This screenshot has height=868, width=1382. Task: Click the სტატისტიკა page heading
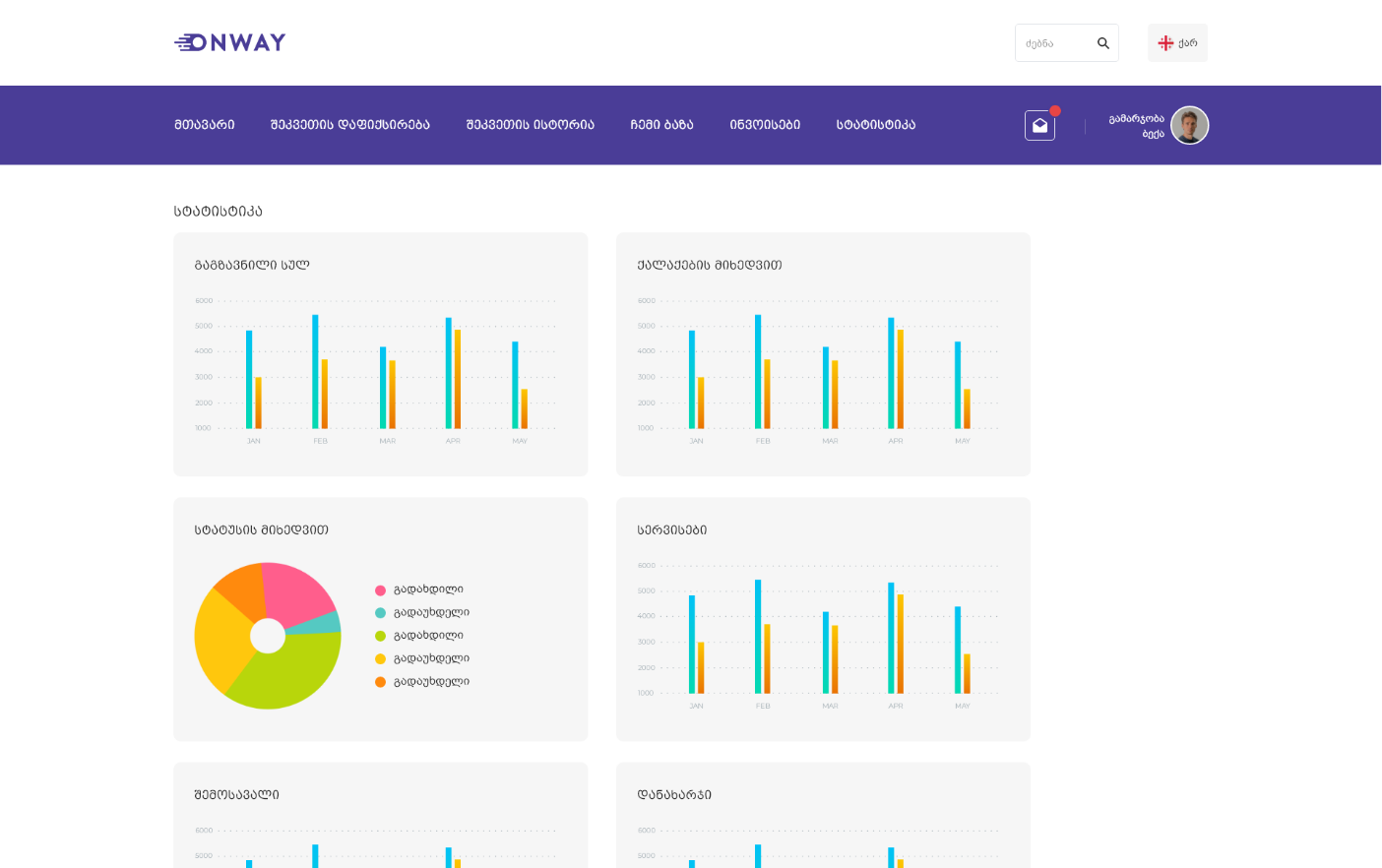click(x=219, y=211)
